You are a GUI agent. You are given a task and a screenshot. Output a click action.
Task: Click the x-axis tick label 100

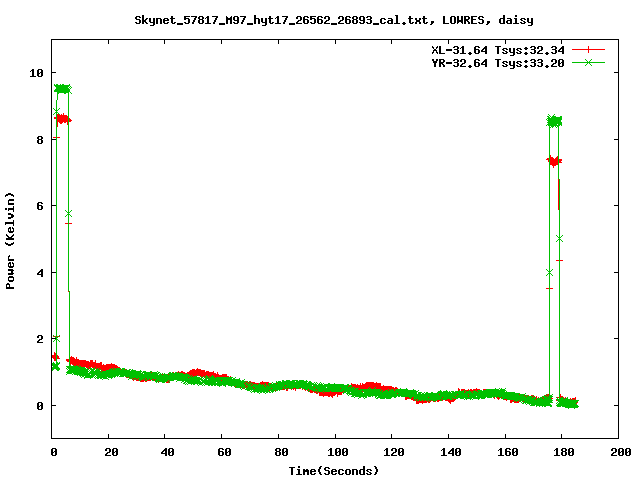pos(338,452)
